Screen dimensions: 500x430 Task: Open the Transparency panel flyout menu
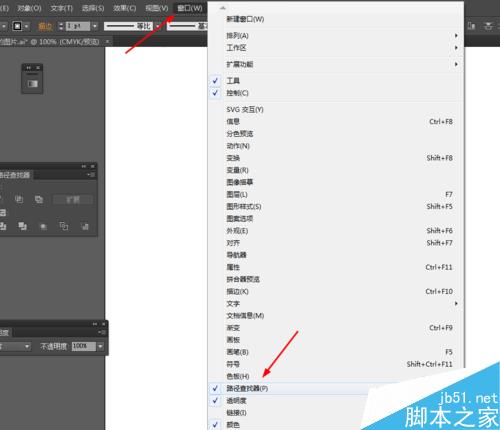pyautogui.click(x=102, y=332)
